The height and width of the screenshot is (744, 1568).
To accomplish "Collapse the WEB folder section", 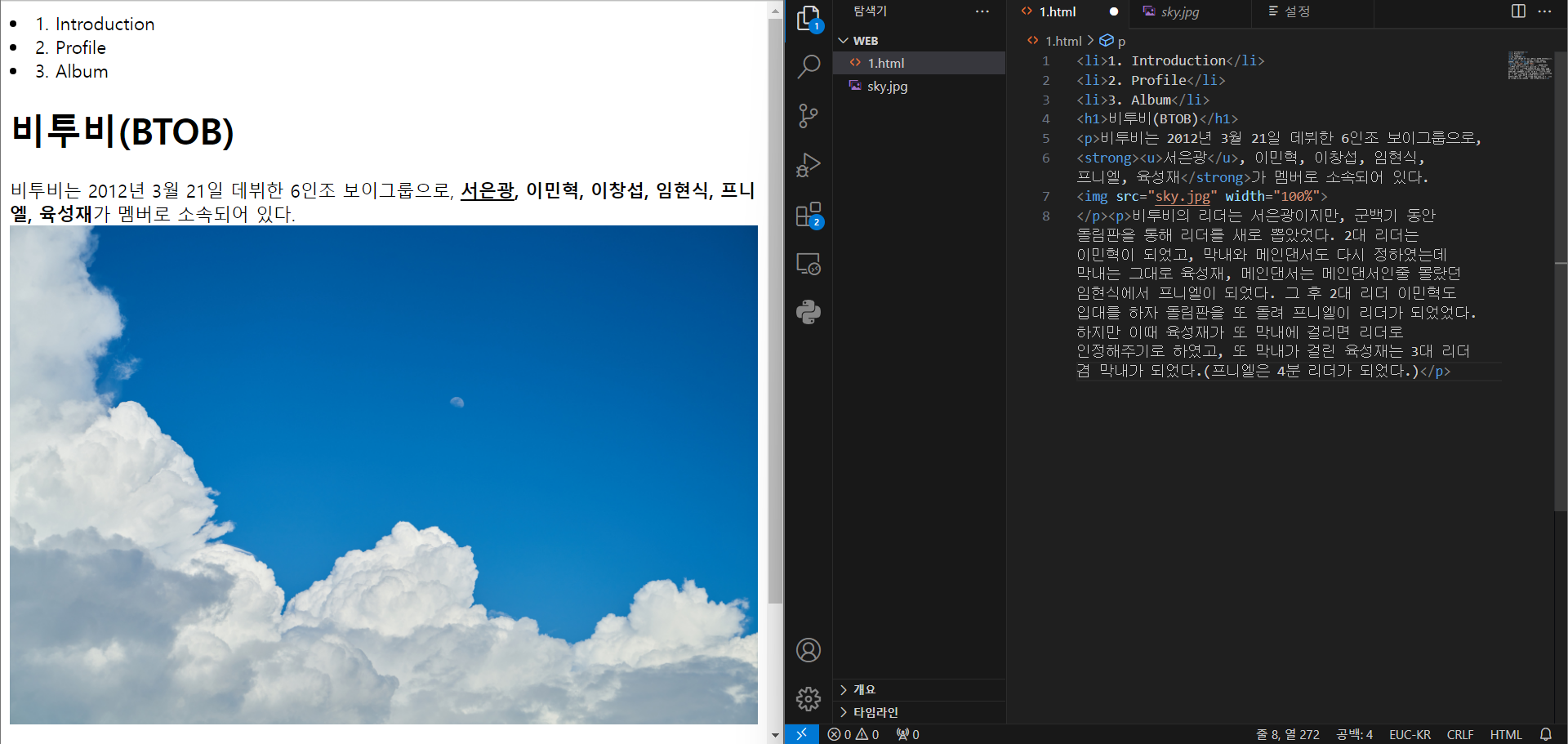I will pyautogui.click(x=920, y=40).
